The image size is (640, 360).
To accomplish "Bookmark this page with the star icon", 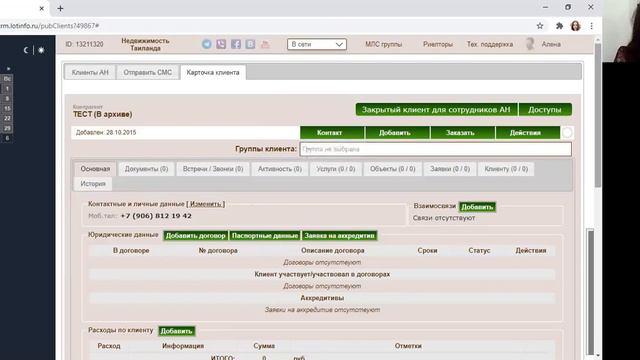I will (540, 26).
